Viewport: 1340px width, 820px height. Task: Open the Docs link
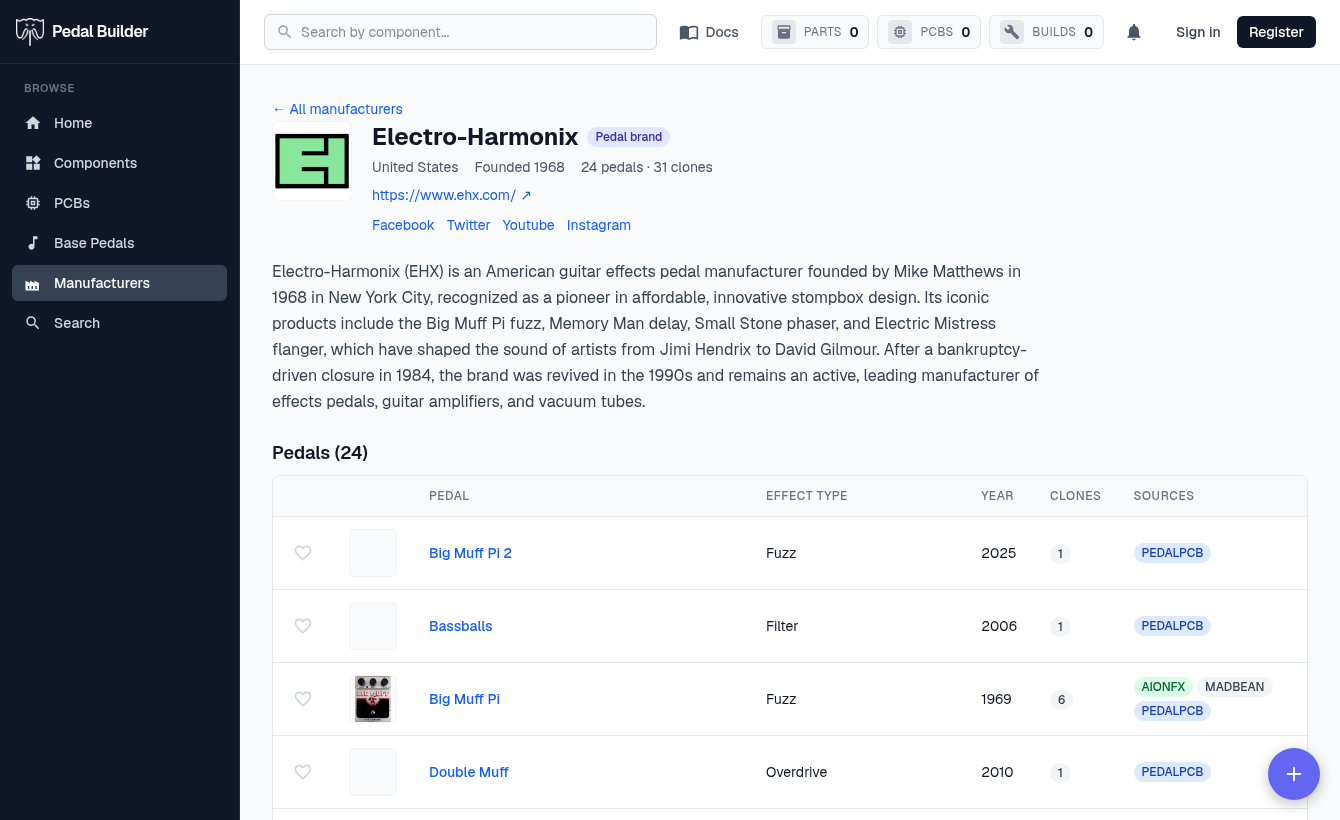709,32
